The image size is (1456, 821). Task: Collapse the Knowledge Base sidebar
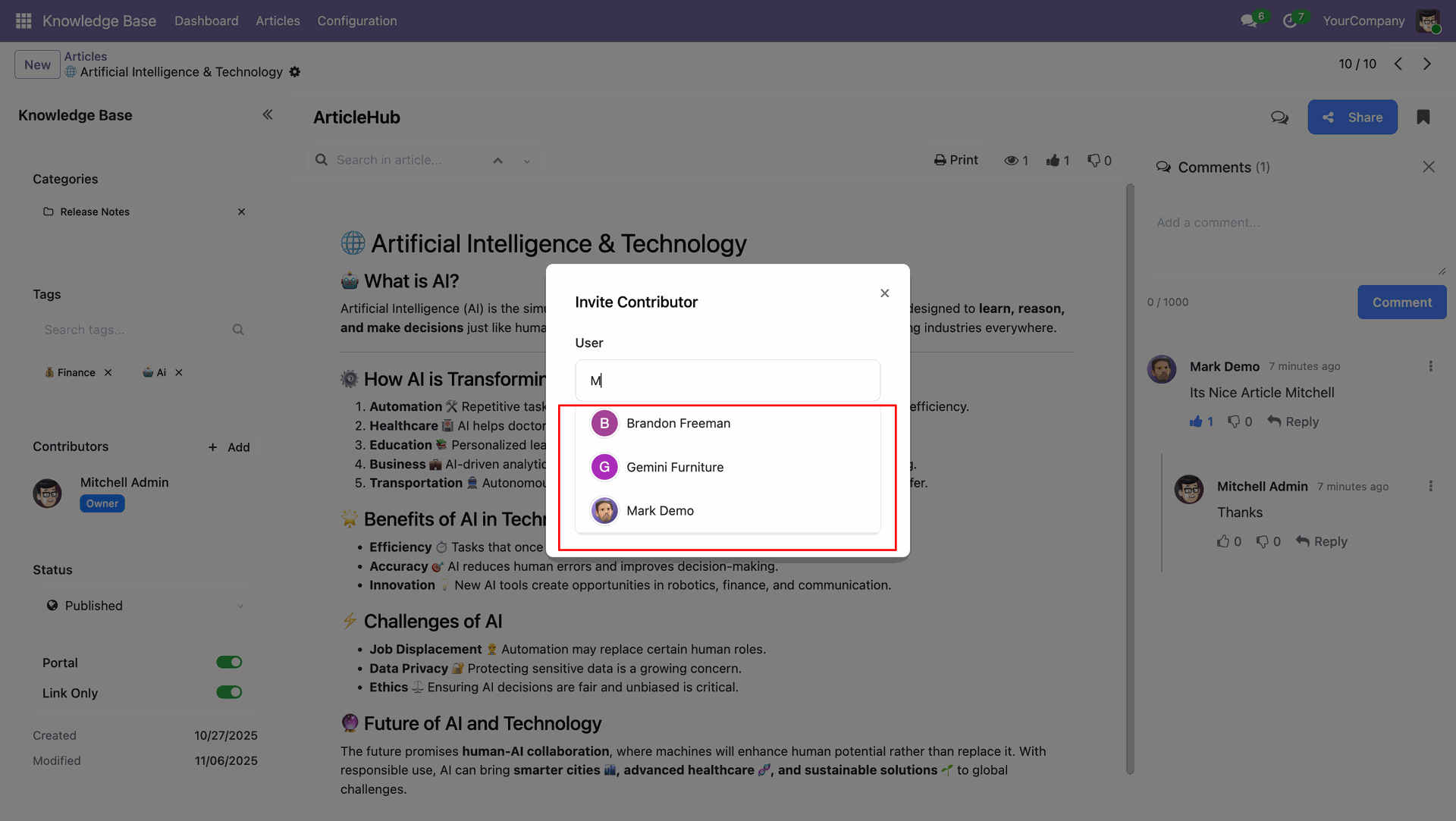coord(267,114)
